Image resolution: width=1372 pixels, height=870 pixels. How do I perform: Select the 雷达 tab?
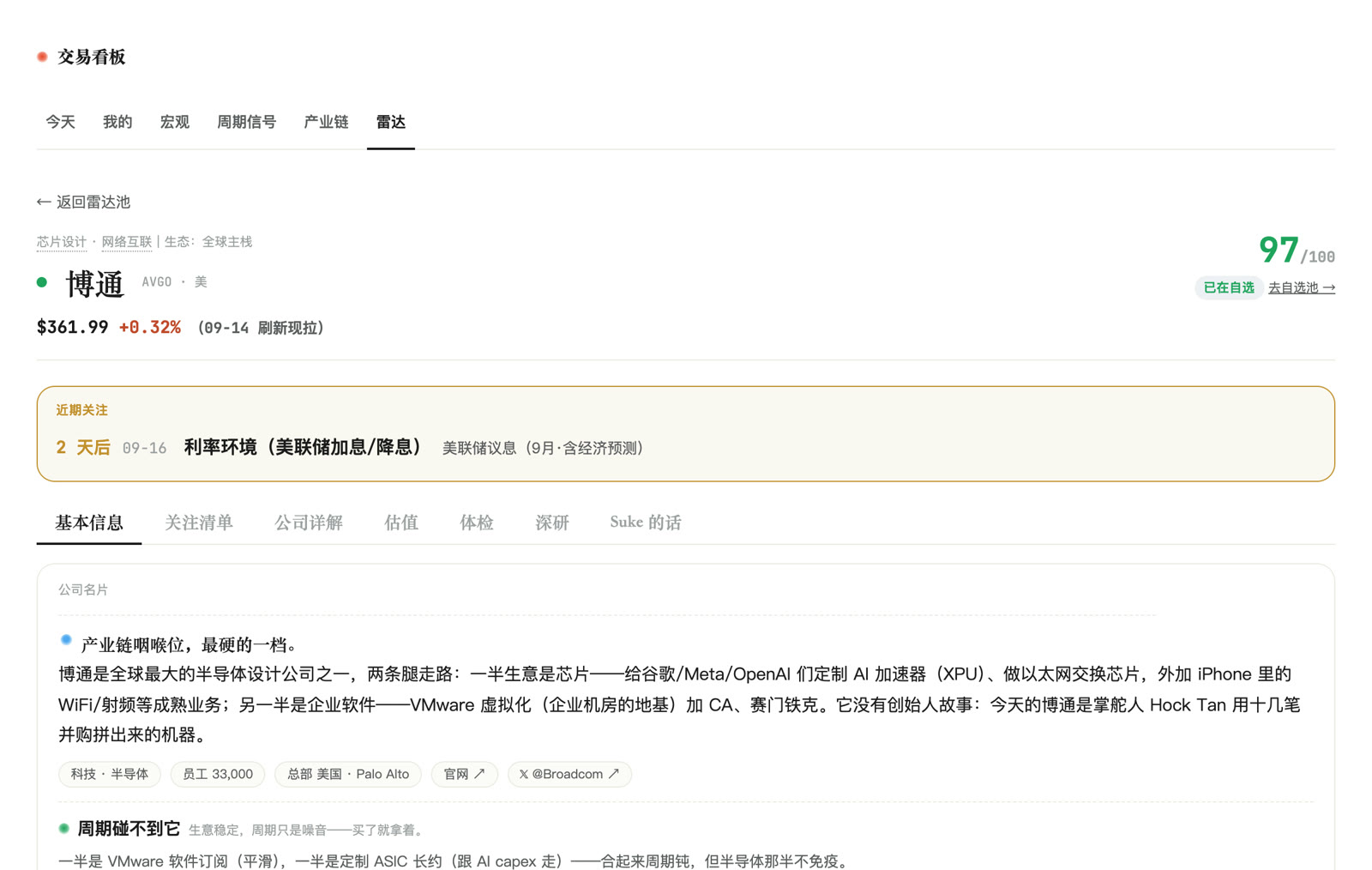[391, 122]
